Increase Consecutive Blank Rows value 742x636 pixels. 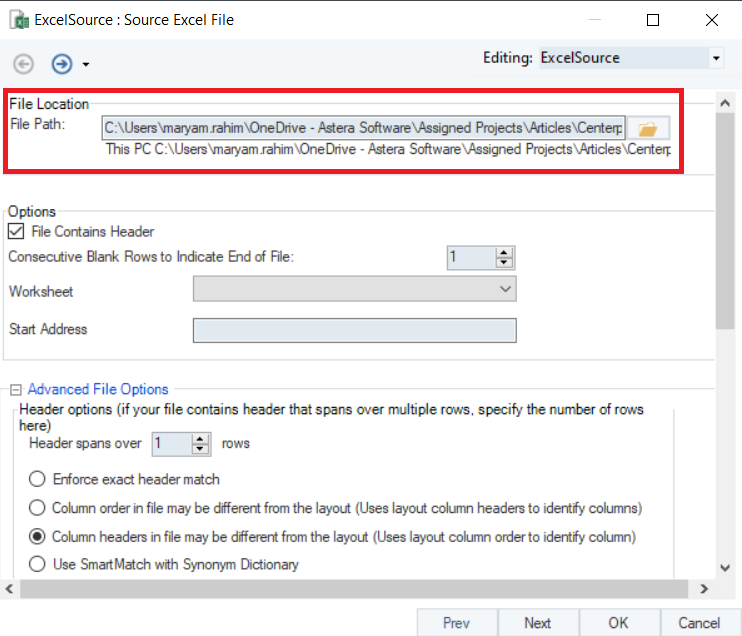(505, 252)
